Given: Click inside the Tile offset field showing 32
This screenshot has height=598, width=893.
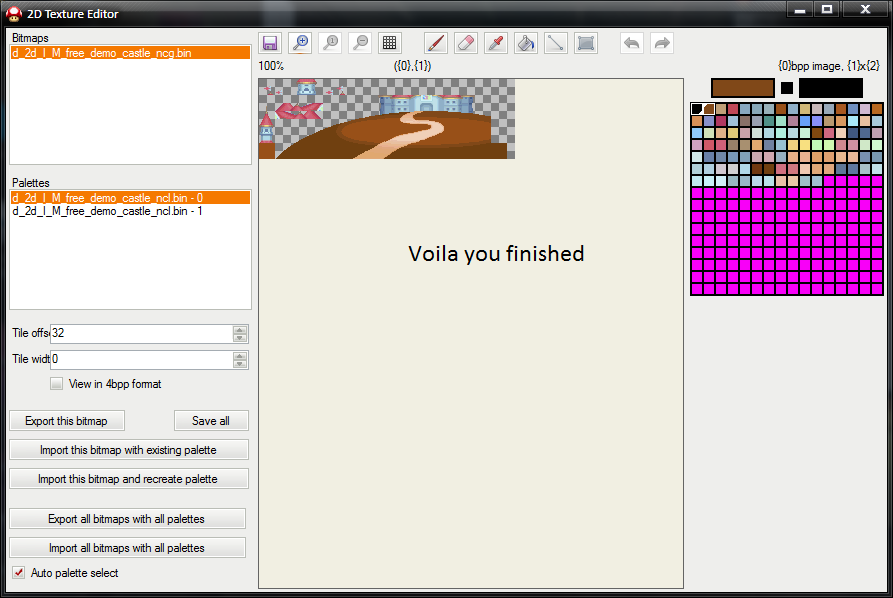Looking at the screenshot, I should (142, 333).
